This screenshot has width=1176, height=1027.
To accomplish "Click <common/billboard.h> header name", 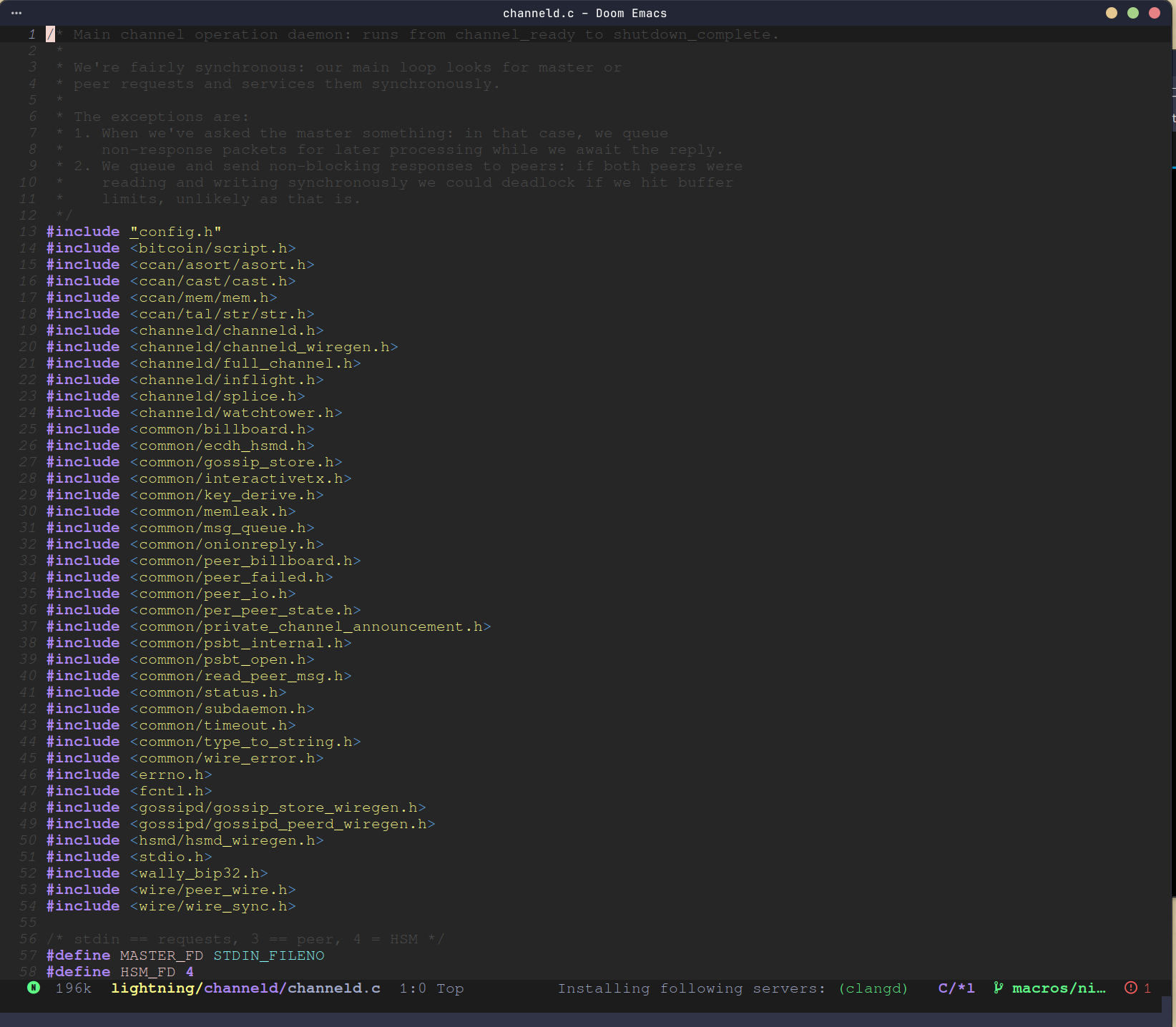I will (222, 429).
